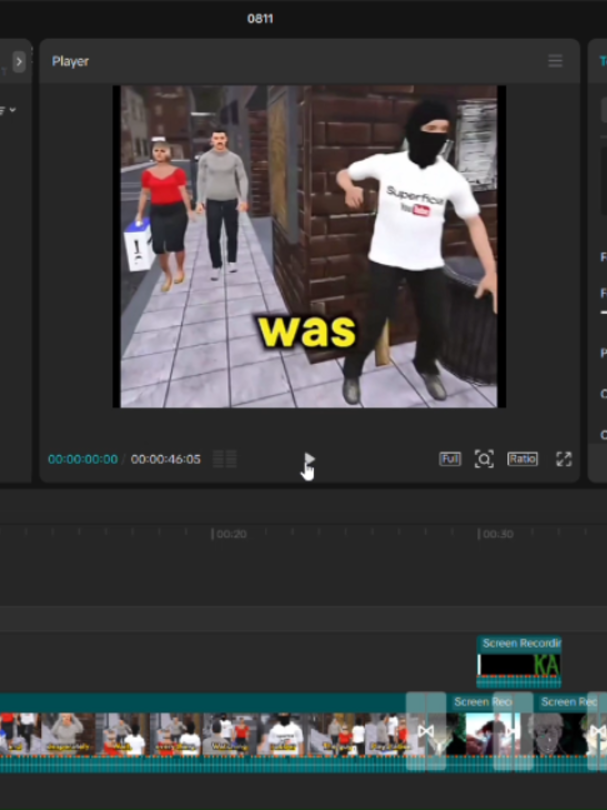Click the video preview canvas
Viewport: 607px width, 810px height.
coord(309,246)
